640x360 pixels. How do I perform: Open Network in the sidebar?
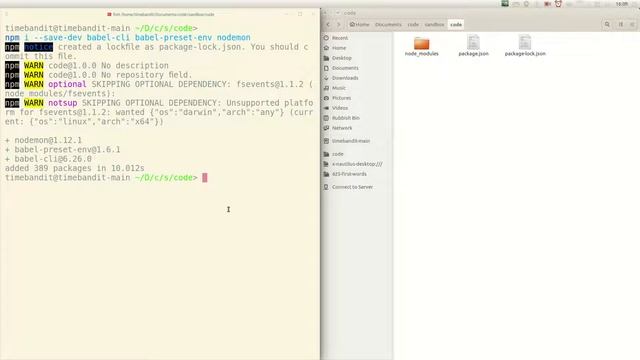[342, 128]
